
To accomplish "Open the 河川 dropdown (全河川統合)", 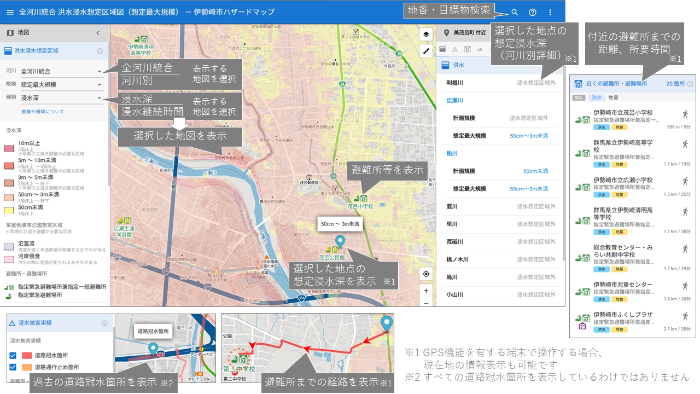I will tap(62, 71).
